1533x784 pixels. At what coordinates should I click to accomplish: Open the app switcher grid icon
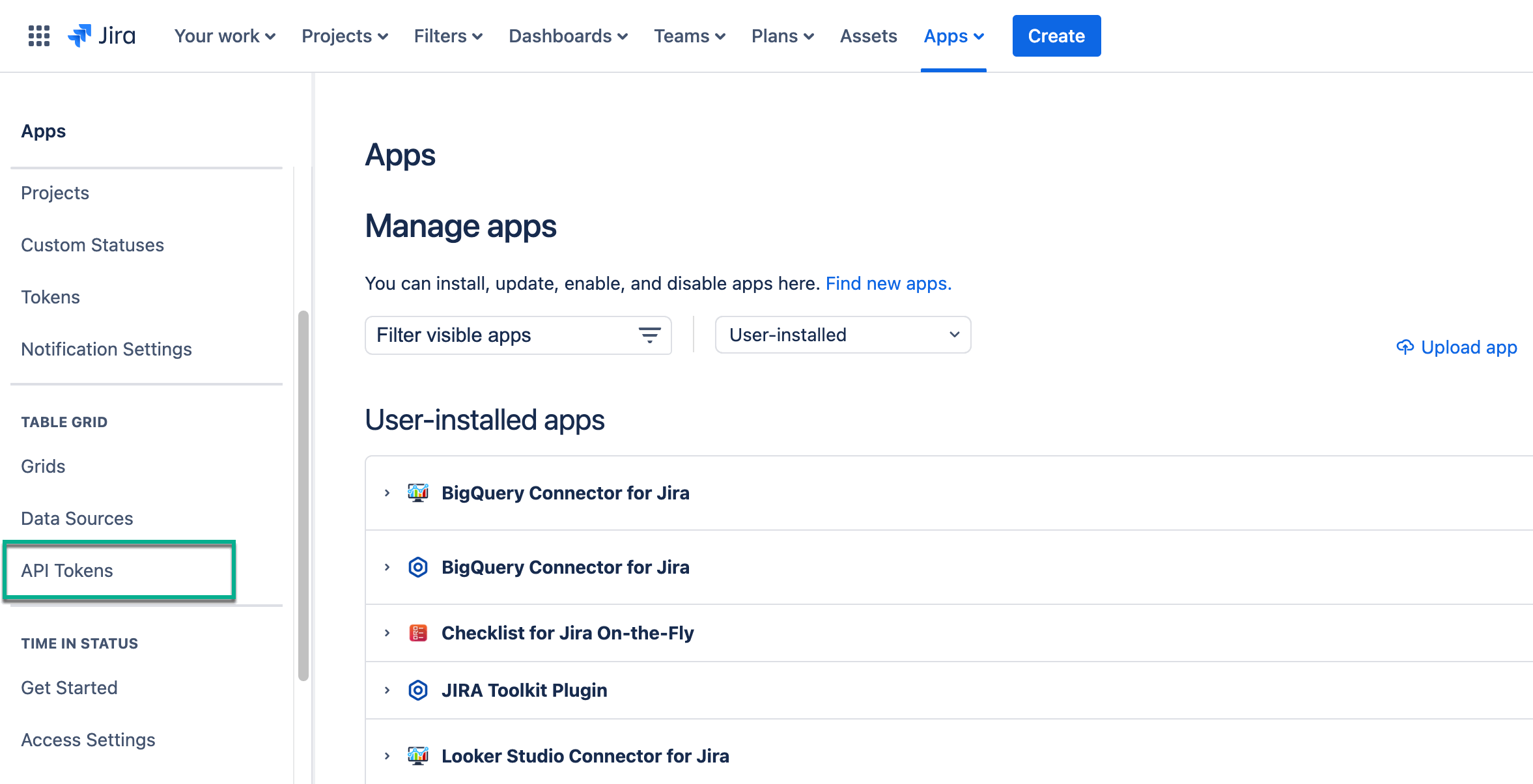coord(39,36)
